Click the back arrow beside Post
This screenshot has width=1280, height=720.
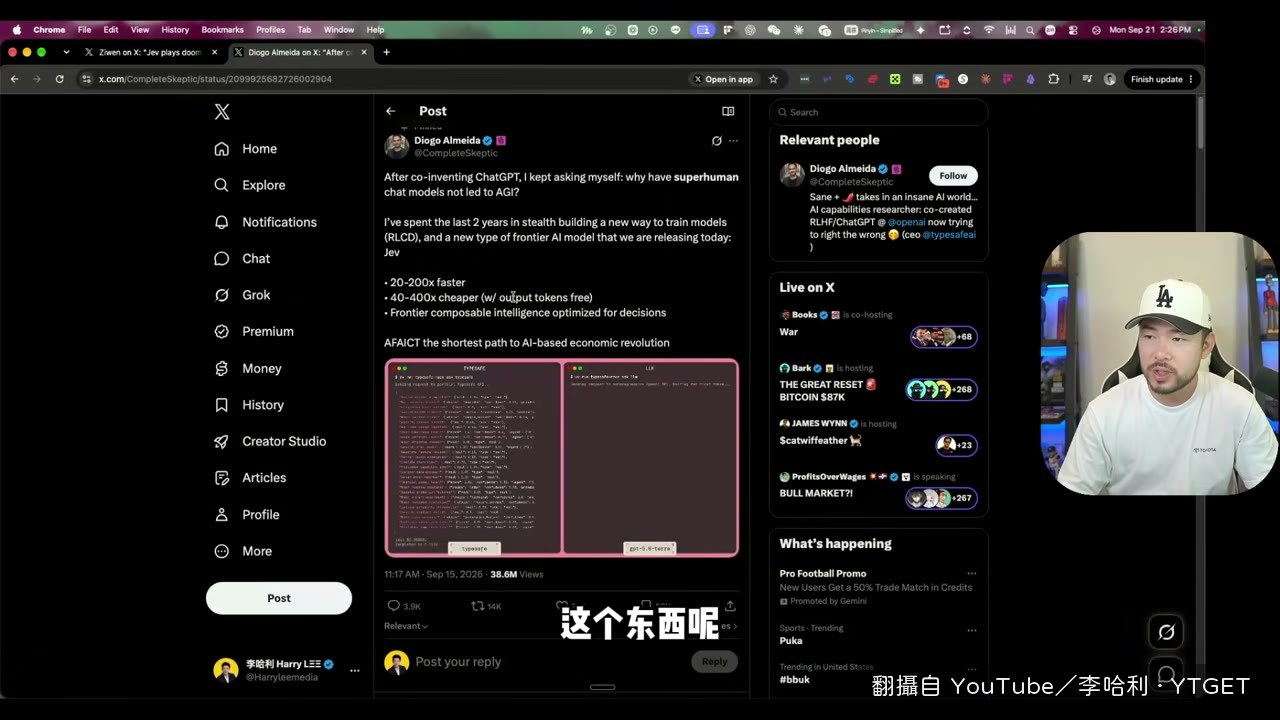click(391, 111)
